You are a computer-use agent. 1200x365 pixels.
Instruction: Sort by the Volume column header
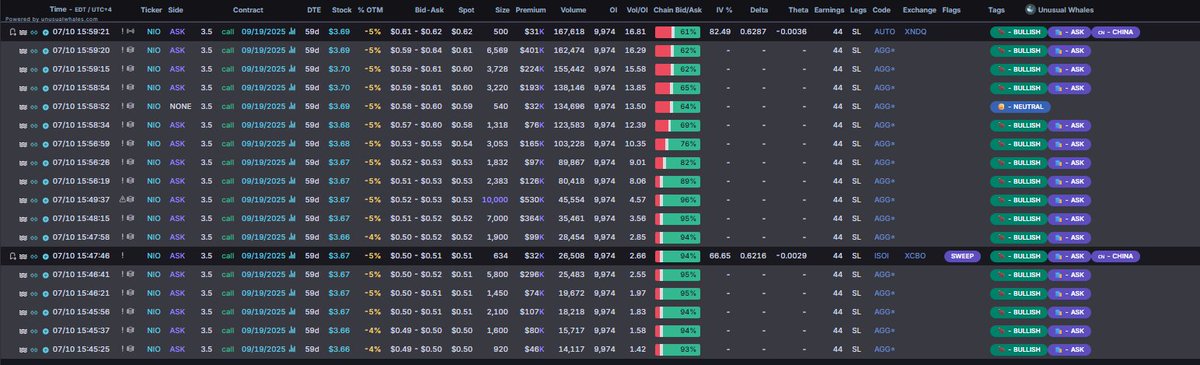click(x=574, y=10)
